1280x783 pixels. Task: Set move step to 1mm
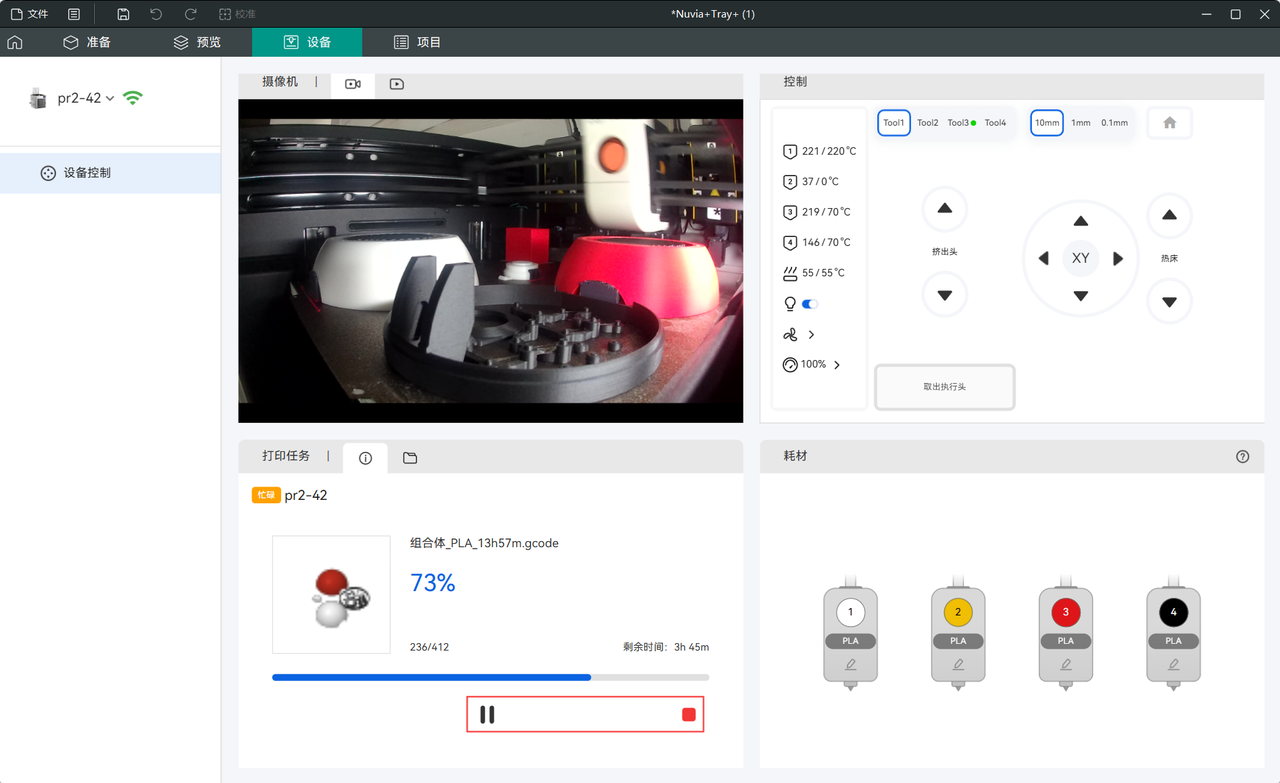tap(1081, 123)
